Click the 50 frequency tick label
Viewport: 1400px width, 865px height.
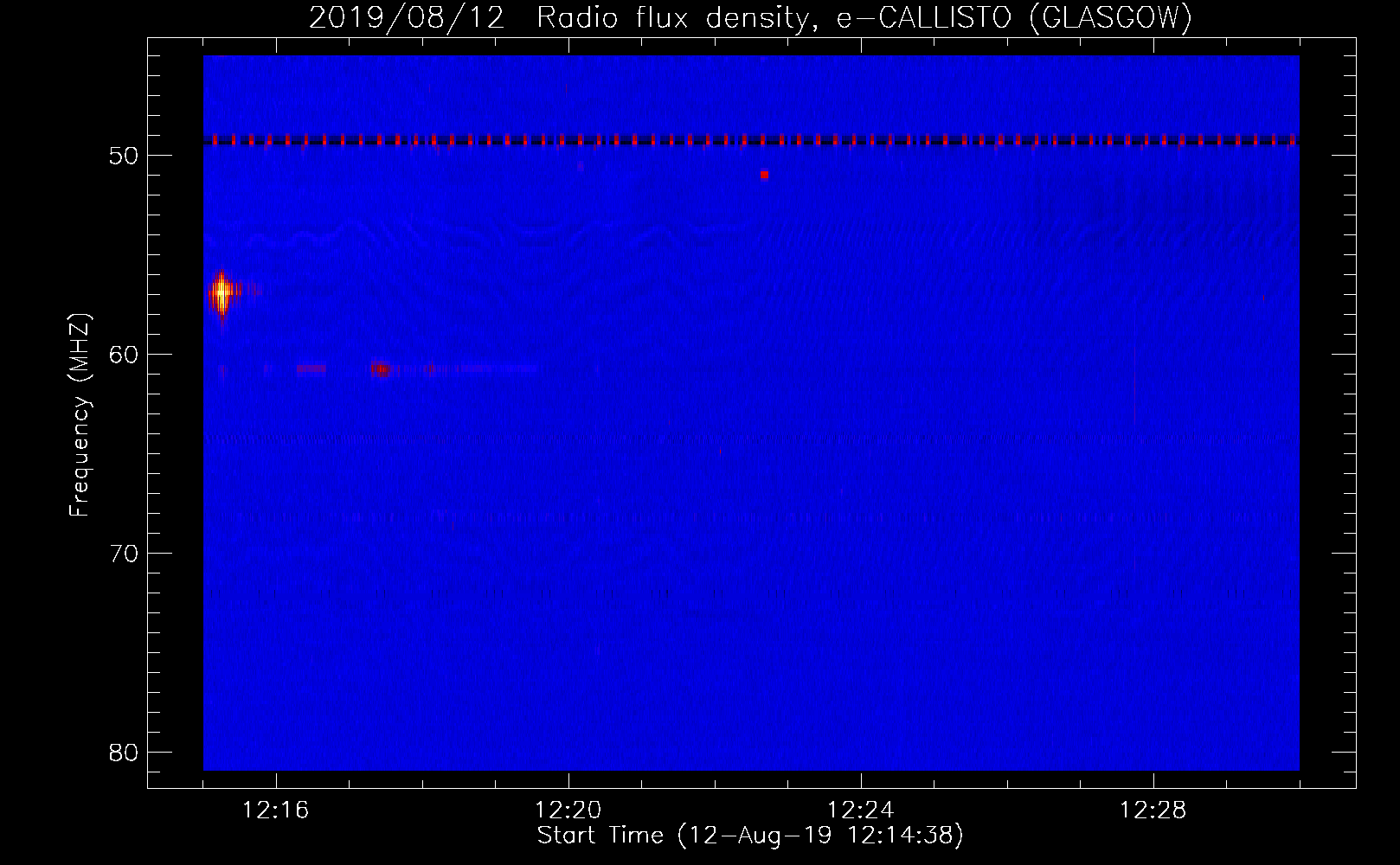[124, 157]
